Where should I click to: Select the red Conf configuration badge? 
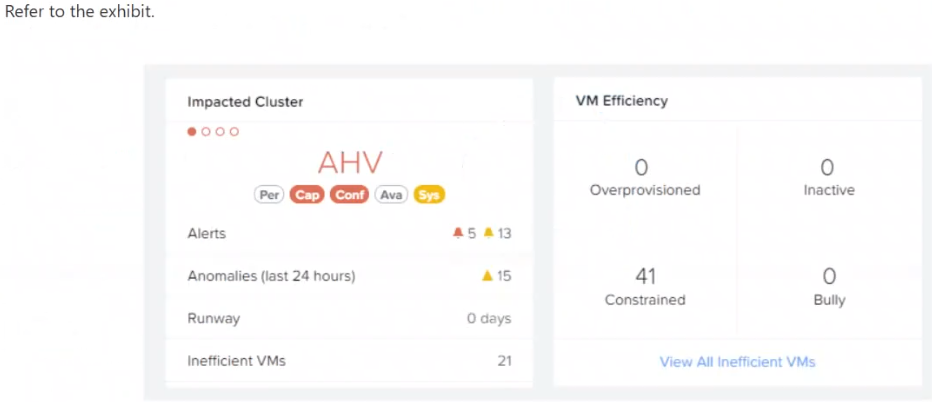coord(350,195)
